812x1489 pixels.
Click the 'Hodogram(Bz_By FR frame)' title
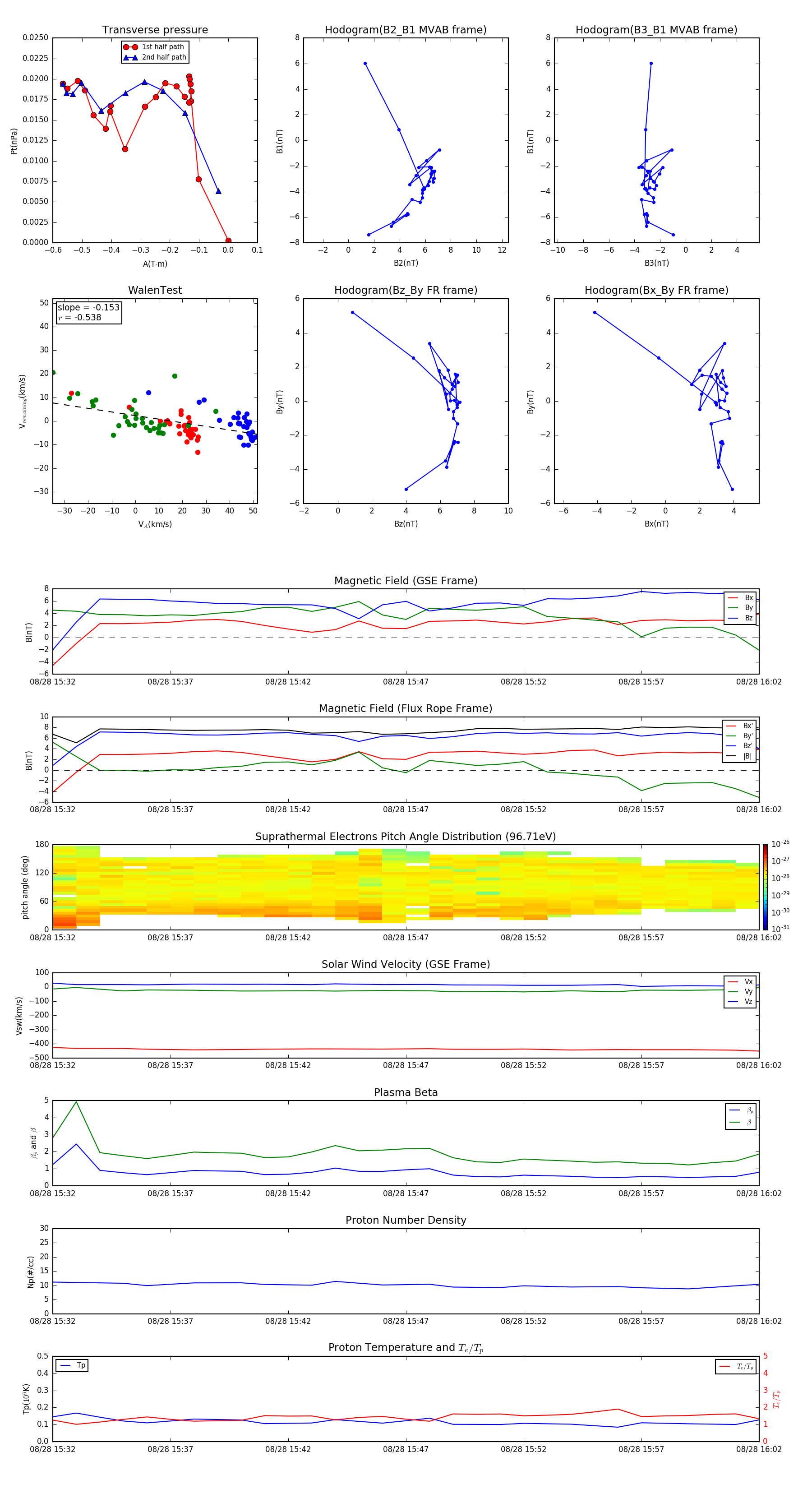[406, 290]
